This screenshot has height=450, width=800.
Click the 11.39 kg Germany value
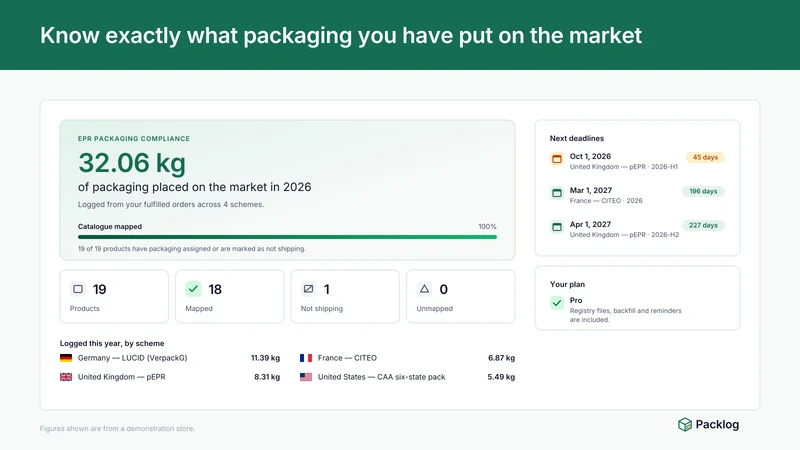265,358
